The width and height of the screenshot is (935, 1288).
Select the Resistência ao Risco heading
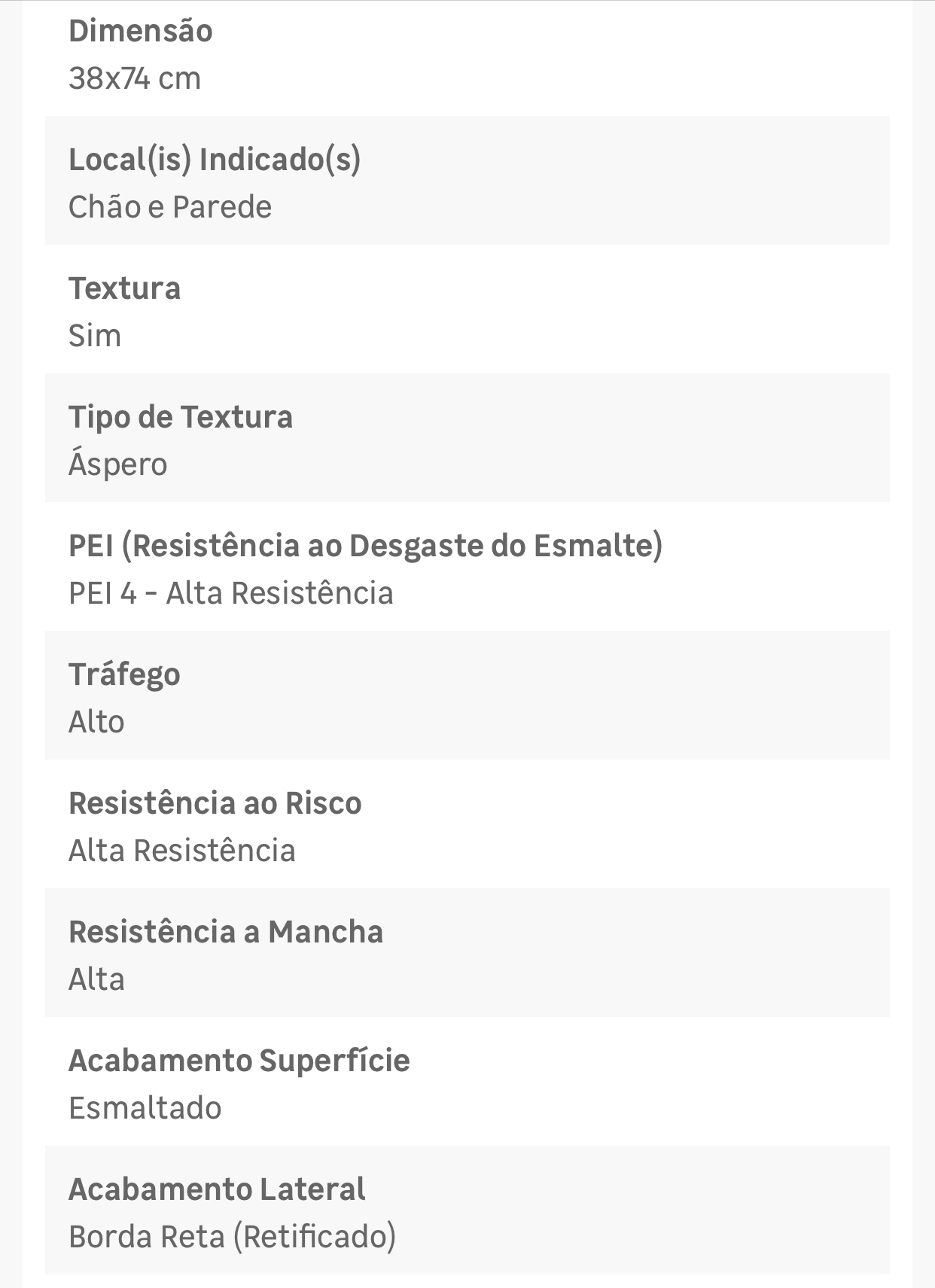click(215, 803)
